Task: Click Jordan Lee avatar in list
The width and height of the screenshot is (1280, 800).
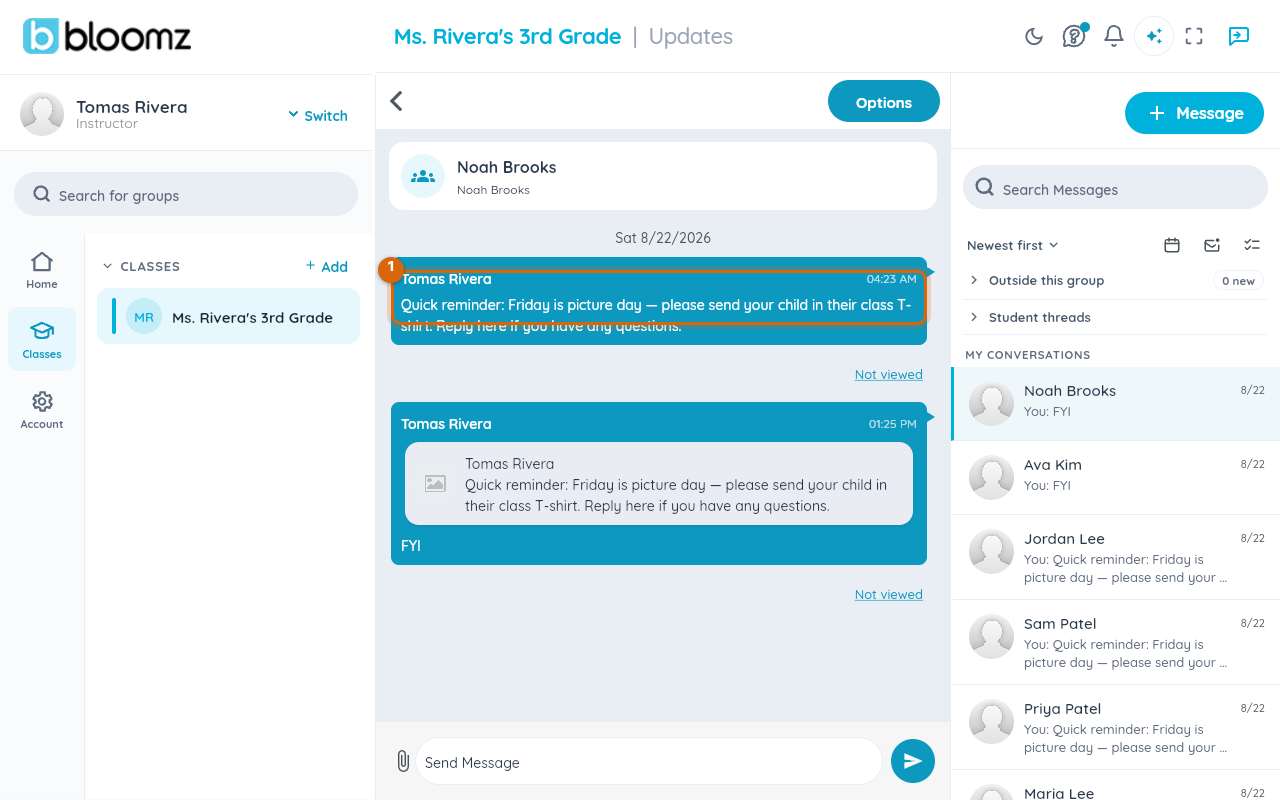Action: tap(992, 551)
